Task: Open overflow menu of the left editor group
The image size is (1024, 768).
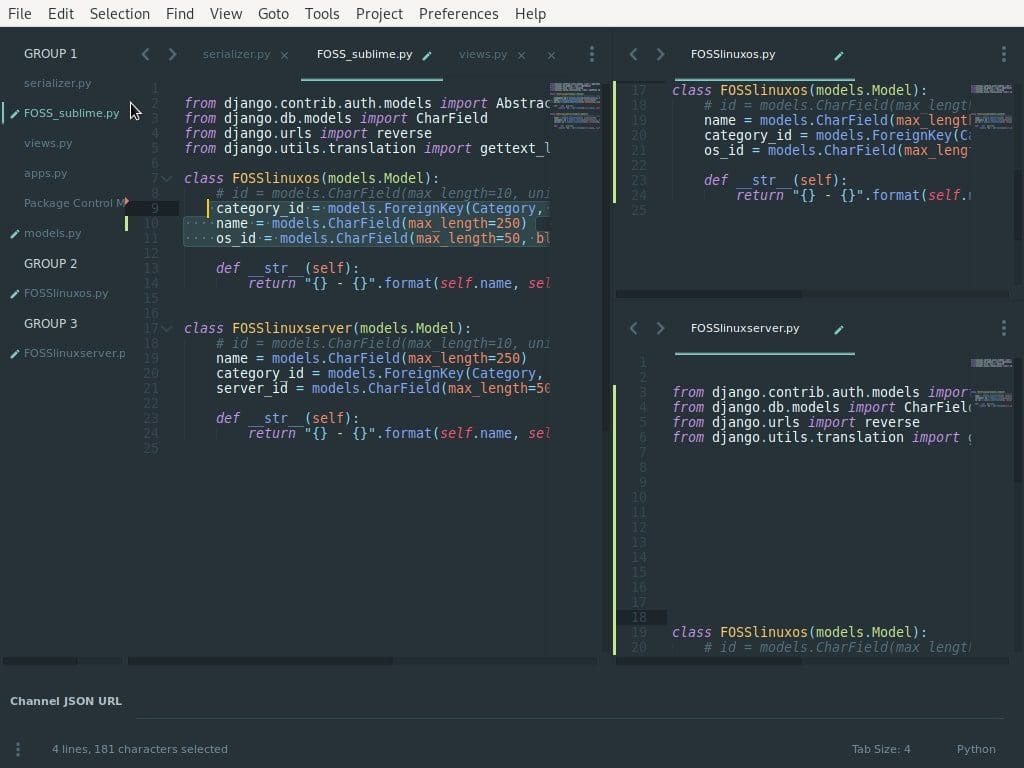Action: [592, 53]
